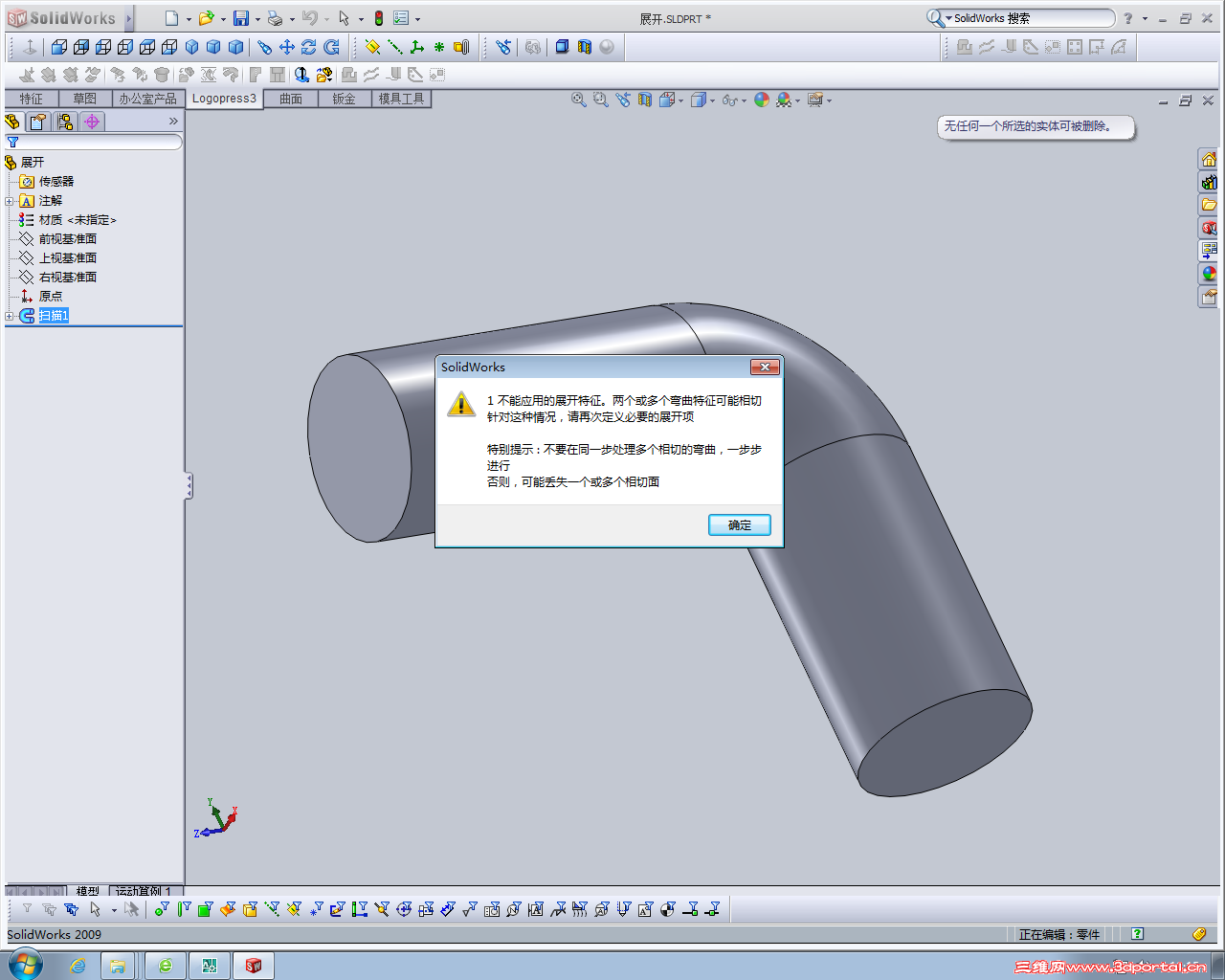Switch to the 曲面 tab
This screenshot has height=980, width=1225.
(291, 99)
